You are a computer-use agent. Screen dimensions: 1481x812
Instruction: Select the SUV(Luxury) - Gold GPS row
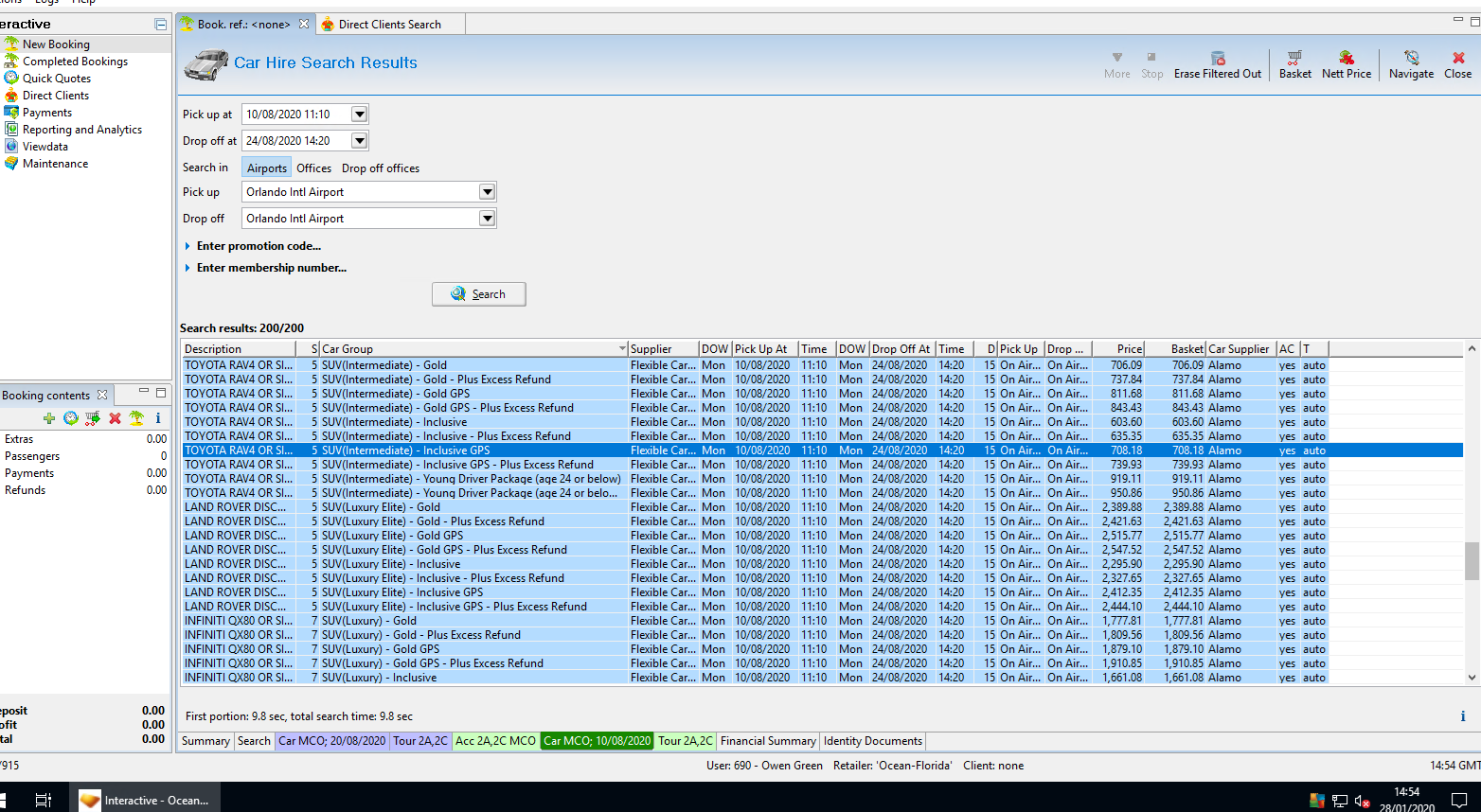tap(755, 649)
